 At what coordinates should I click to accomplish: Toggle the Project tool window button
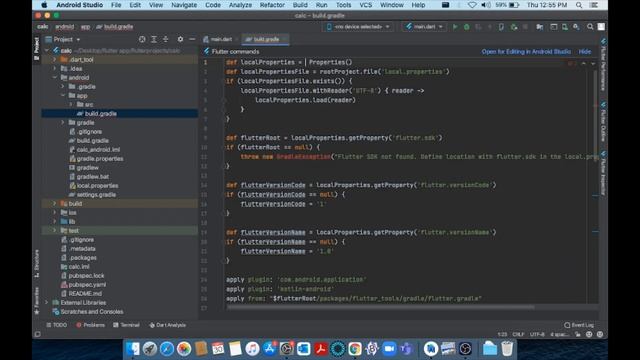coord(37,48)
